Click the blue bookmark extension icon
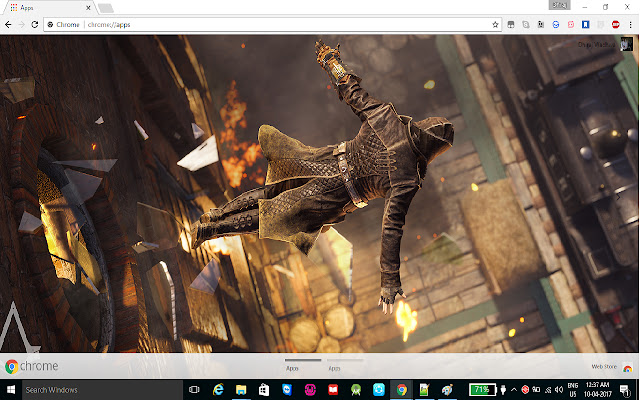This screenshot has height=400, width=640. [x=585, y=25]
